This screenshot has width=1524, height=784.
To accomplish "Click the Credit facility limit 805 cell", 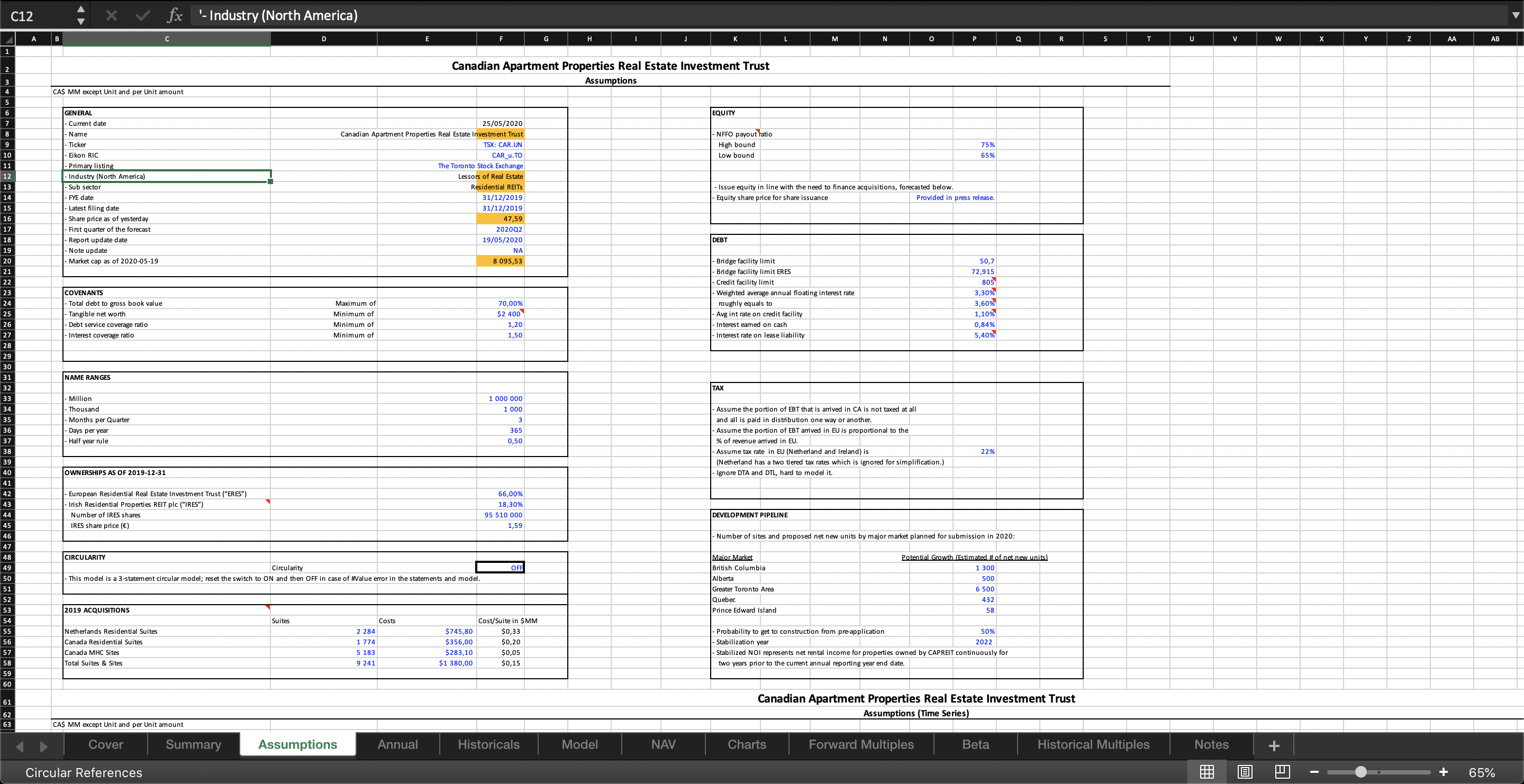I will tap(974, 282).
